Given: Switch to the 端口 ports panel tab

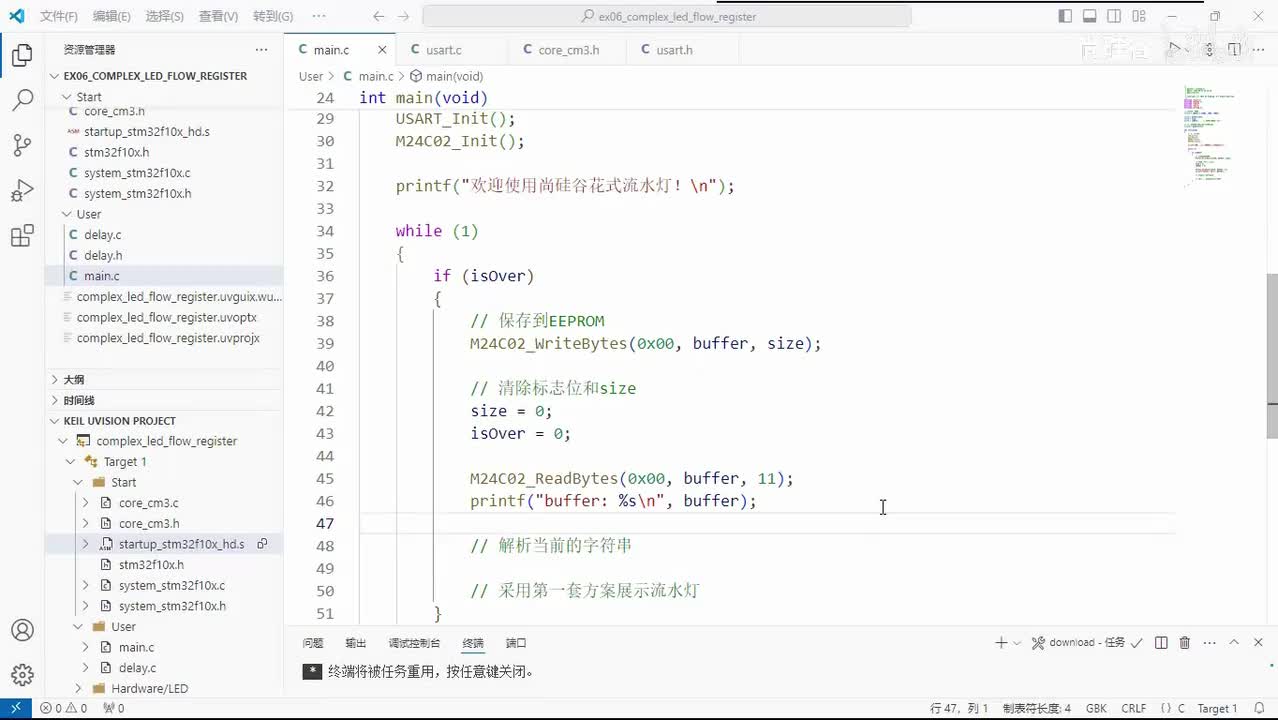Looking at the screenshot, I should tap(516, 643).
